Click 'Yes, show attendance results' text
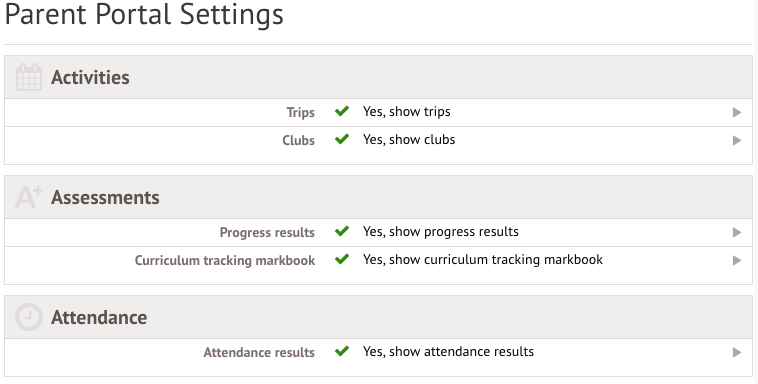The image size is (758, 384). 448,352
